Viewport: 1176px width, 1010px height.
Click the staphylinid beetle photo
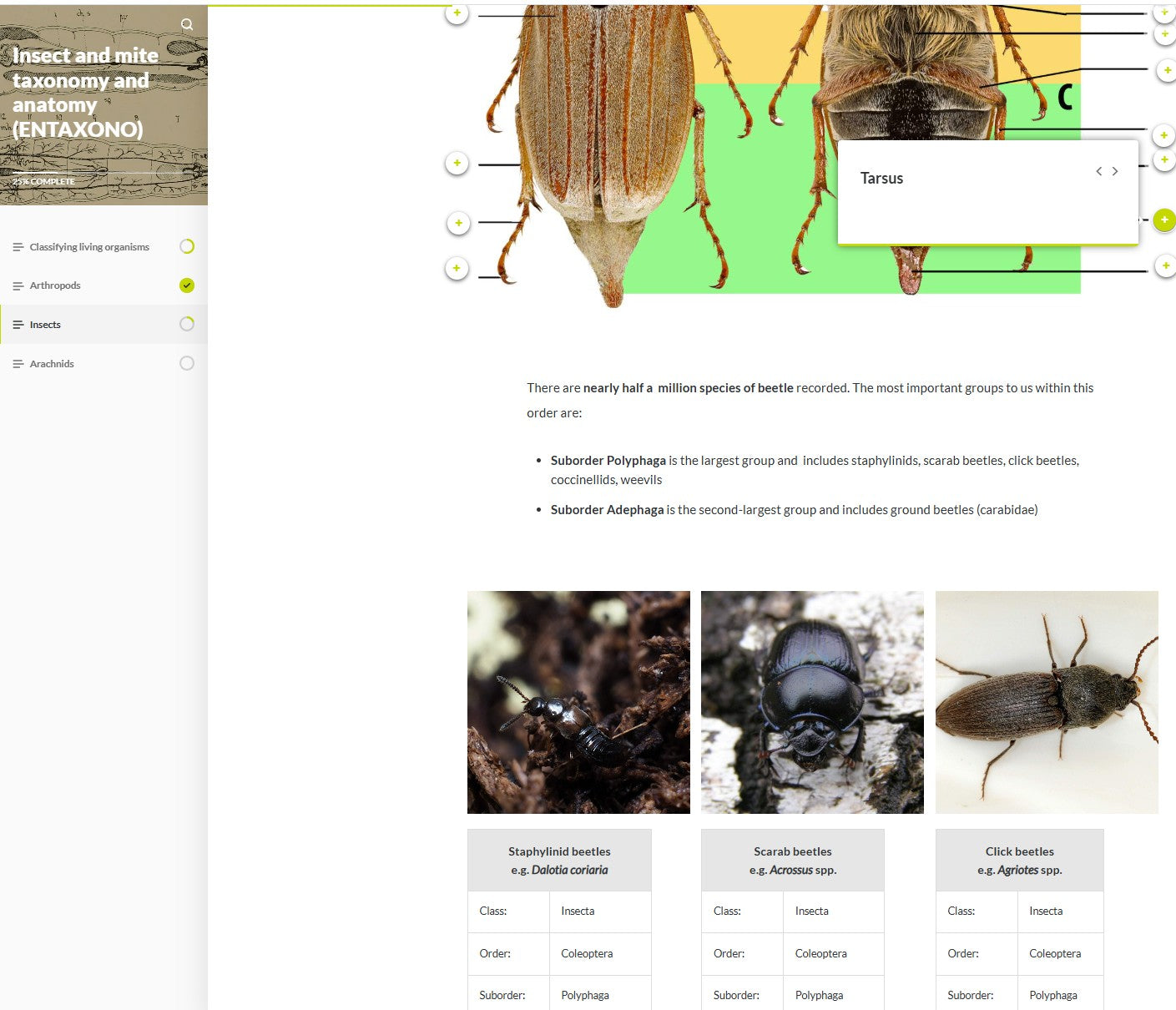tap(578, 702)
